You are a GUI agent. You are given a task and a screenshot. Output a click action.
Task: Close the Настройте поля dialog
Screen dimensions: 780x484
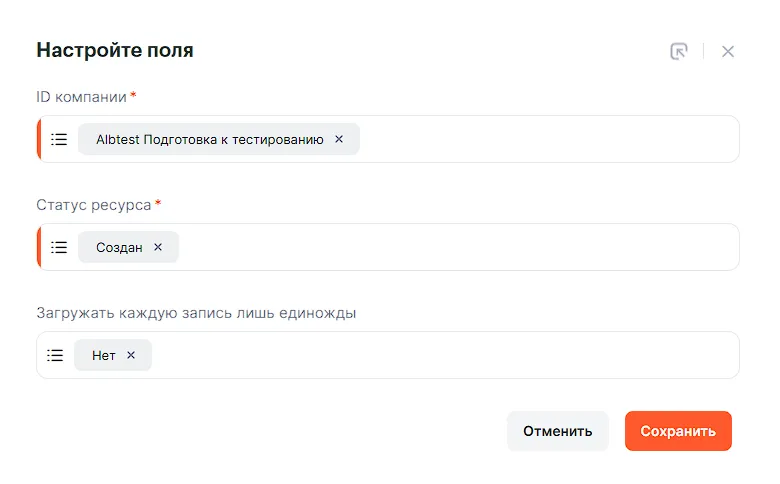(x=728, y=51)
